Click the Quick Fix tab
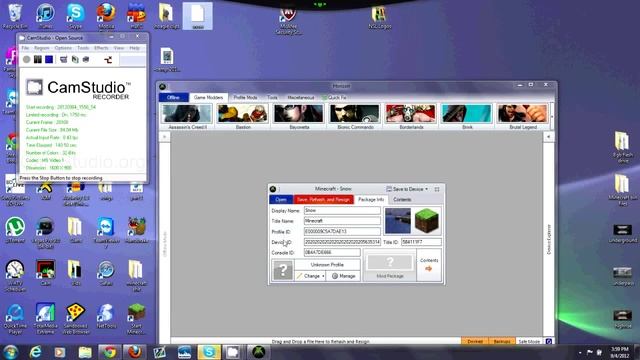Viewport: 640px width, 360px height. pyautogui.click(x=334, y=98)
